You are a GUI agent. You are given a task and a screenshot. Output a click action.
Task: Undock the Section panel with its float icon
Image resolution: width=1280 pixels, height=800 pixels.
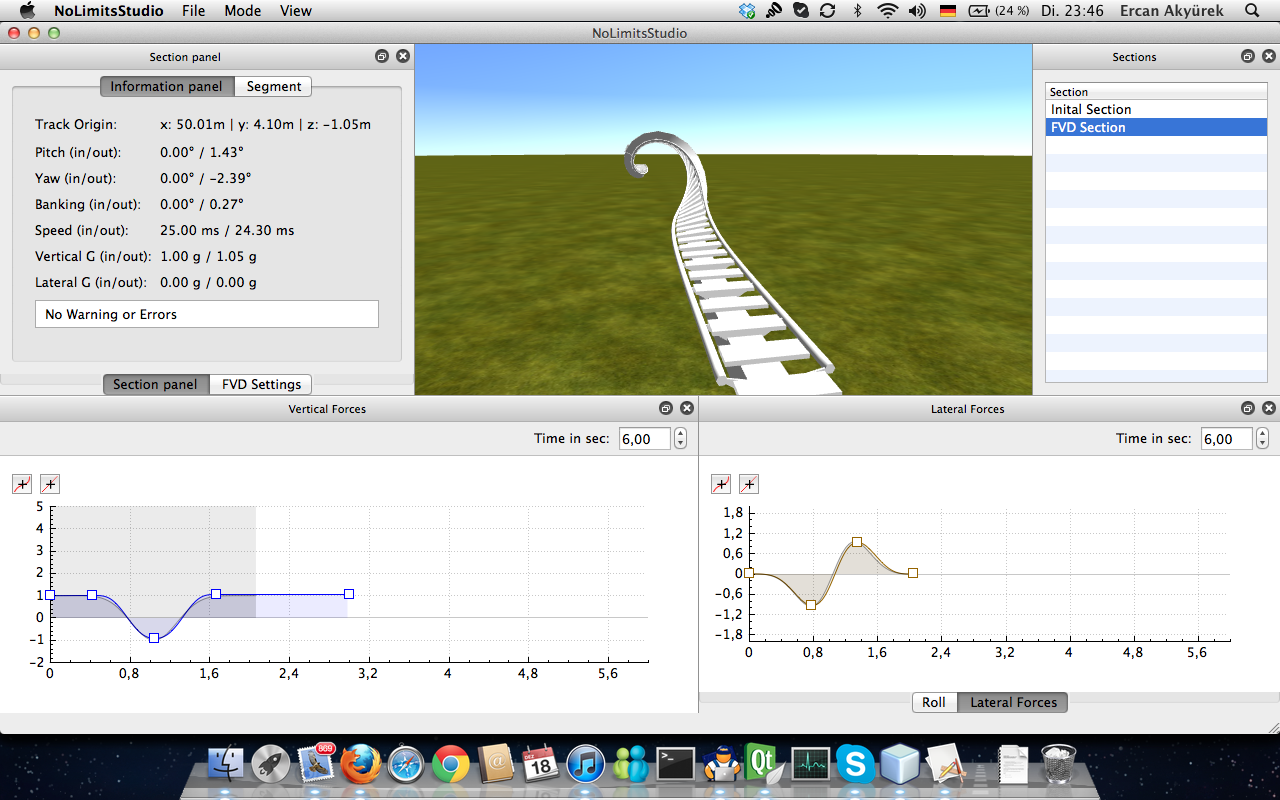pos(382,57)
